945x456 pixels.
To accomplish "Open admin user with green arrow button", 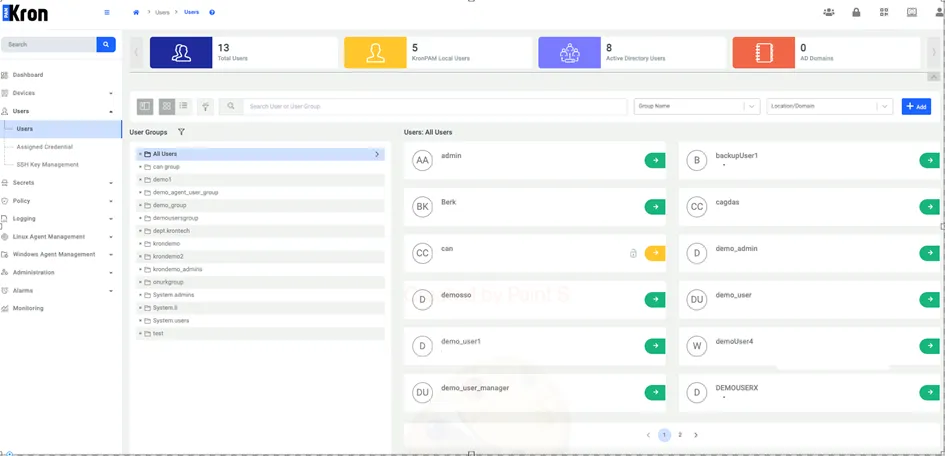I will coord(655,160).
